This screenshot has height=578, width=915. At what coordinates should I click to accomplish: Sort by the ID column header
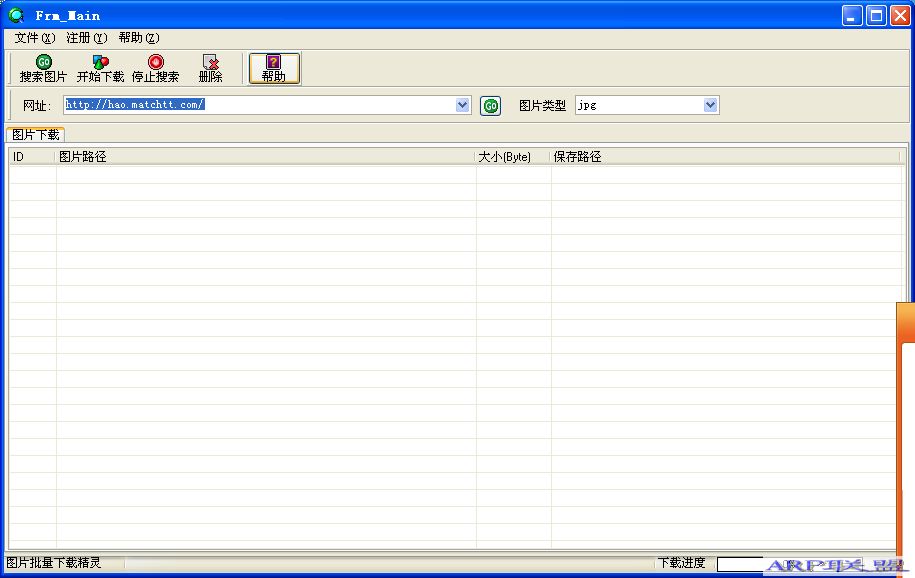32,157
